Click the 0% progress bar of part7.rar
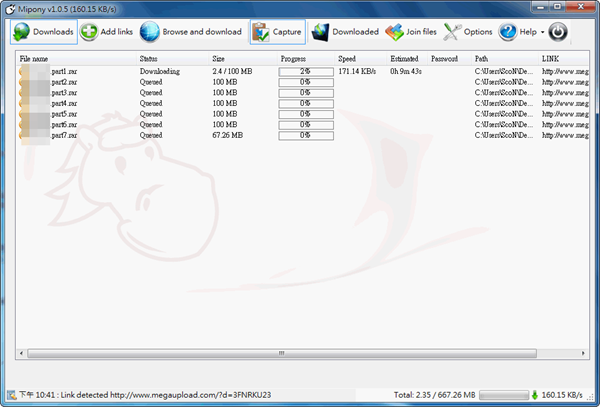The width and height of the screenshot is (600, 407). [306, 135]
